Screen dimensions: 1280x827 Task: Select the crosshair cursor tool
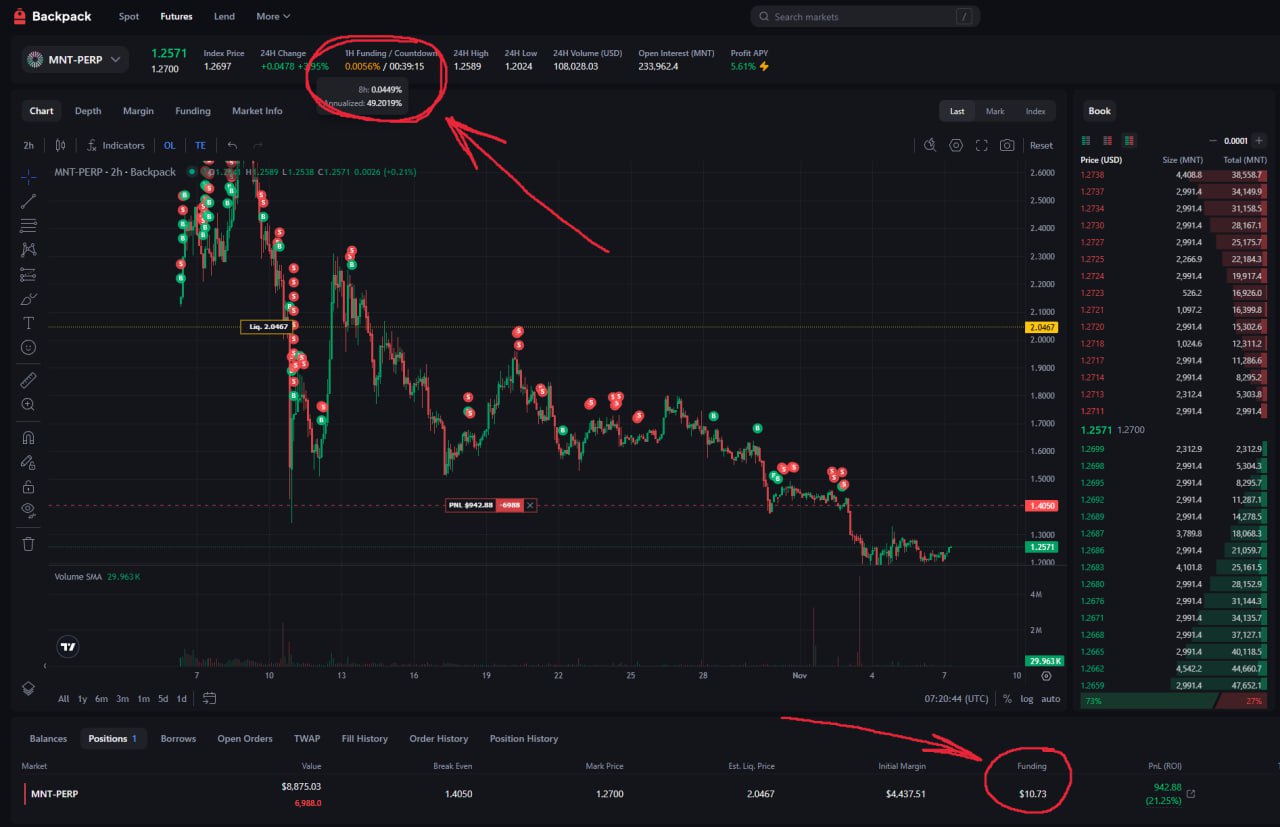[x=28, y=175]
